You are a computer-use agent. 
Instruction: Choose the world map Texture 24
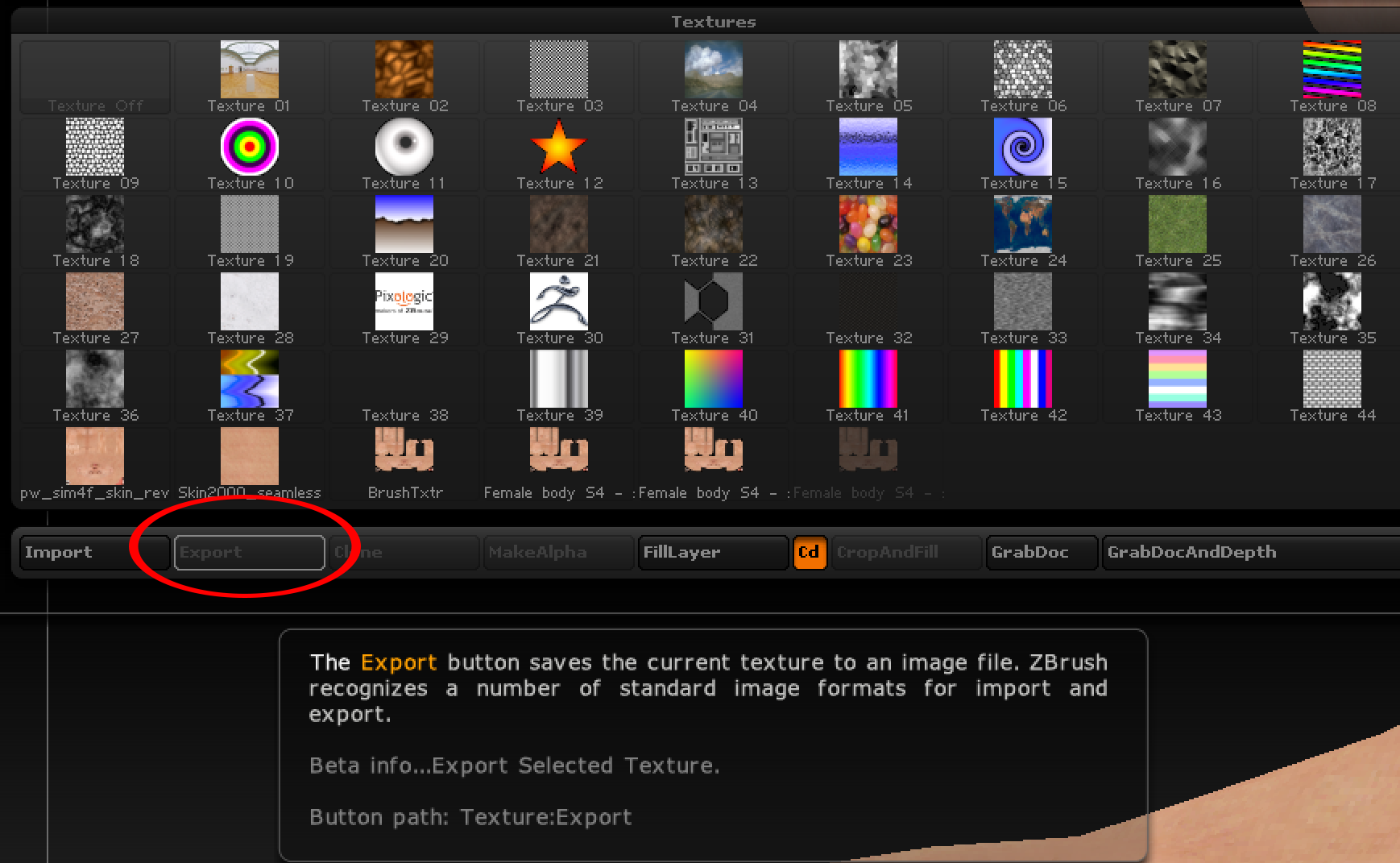1022,225
